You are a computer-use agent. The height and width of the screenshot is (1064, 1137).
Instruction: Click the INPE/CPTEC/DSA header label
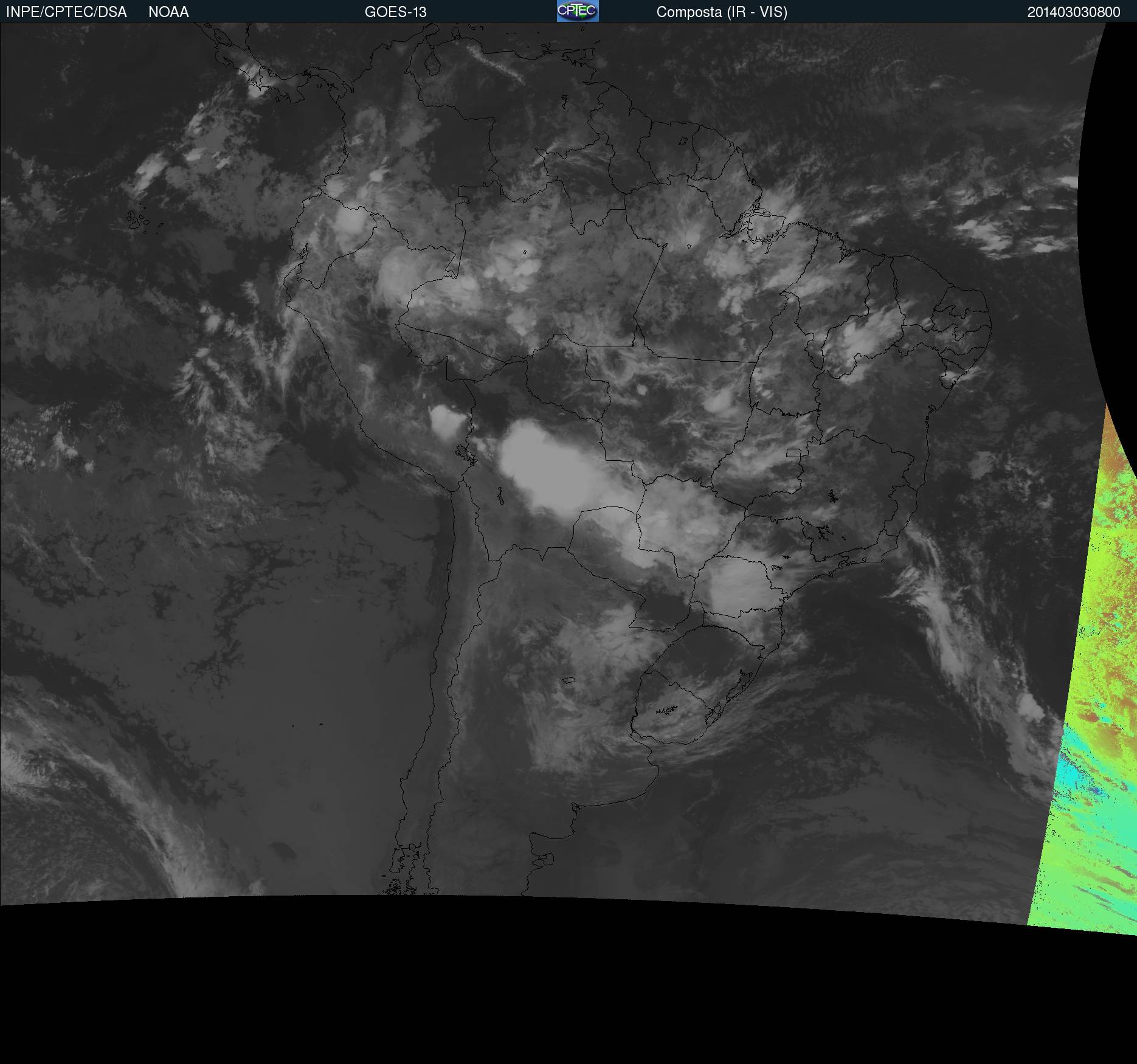click(66, 12)
